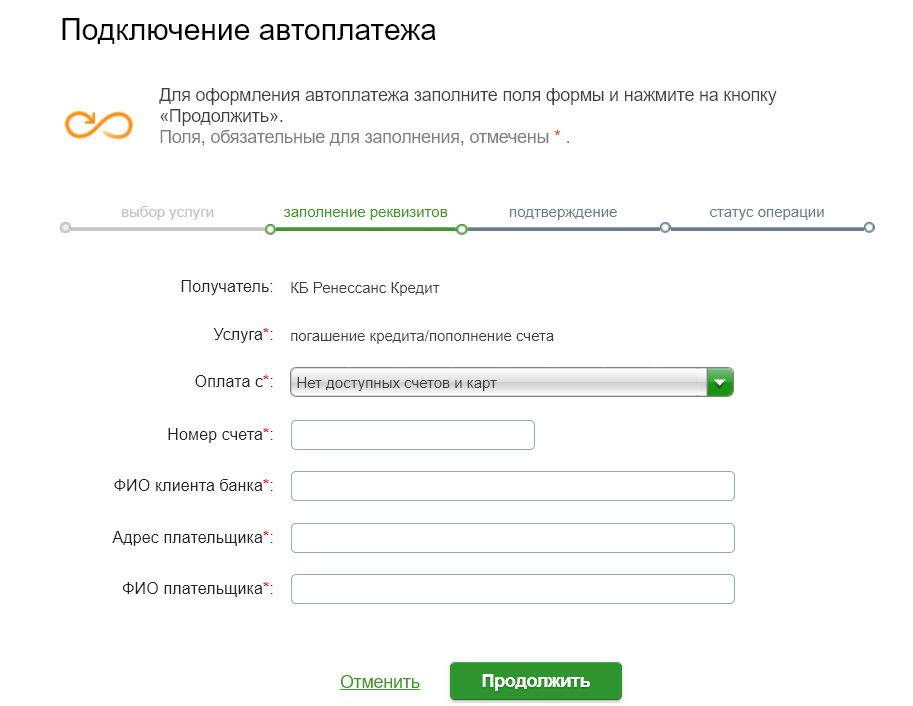
Task: Jump to the 'подтверждение' step label
Action: [562, 212]
